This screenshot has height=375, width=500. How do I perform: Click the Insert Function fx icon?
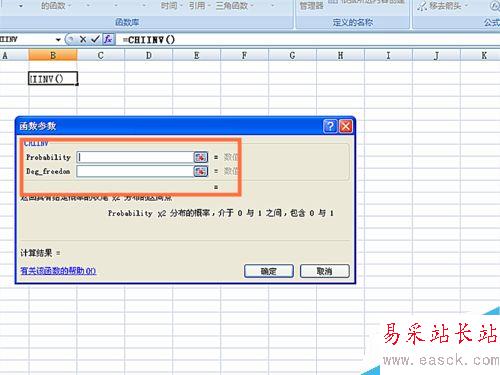coord(108,39)
